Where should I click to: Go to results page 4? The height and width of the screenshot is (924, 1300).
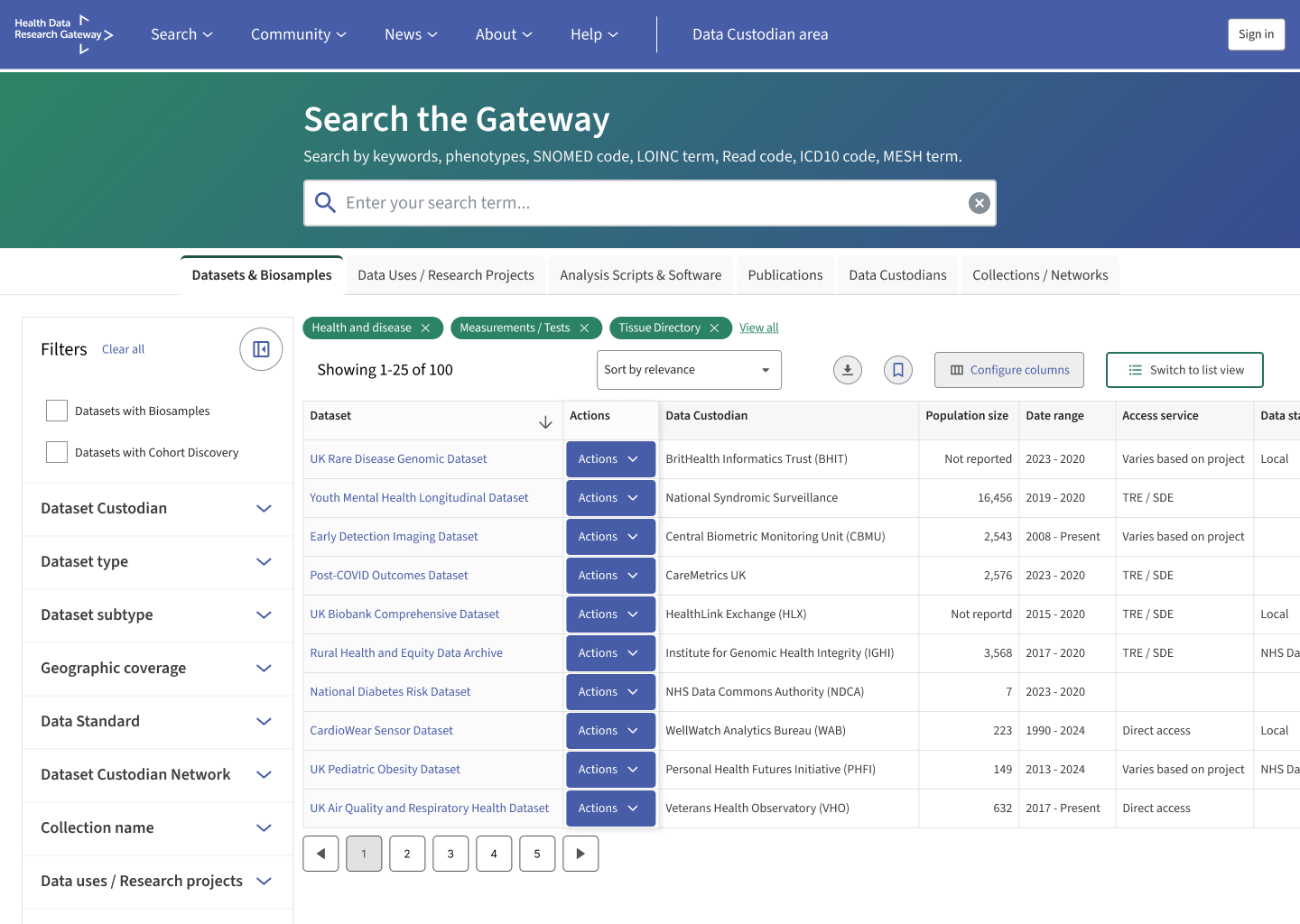494,854
